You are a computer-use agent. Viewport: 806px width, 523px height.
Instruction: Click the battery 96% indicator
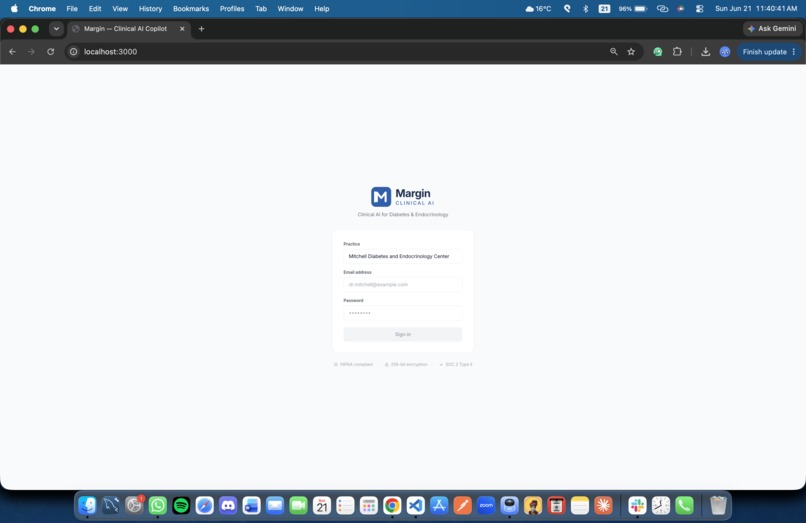coord(632,9)
